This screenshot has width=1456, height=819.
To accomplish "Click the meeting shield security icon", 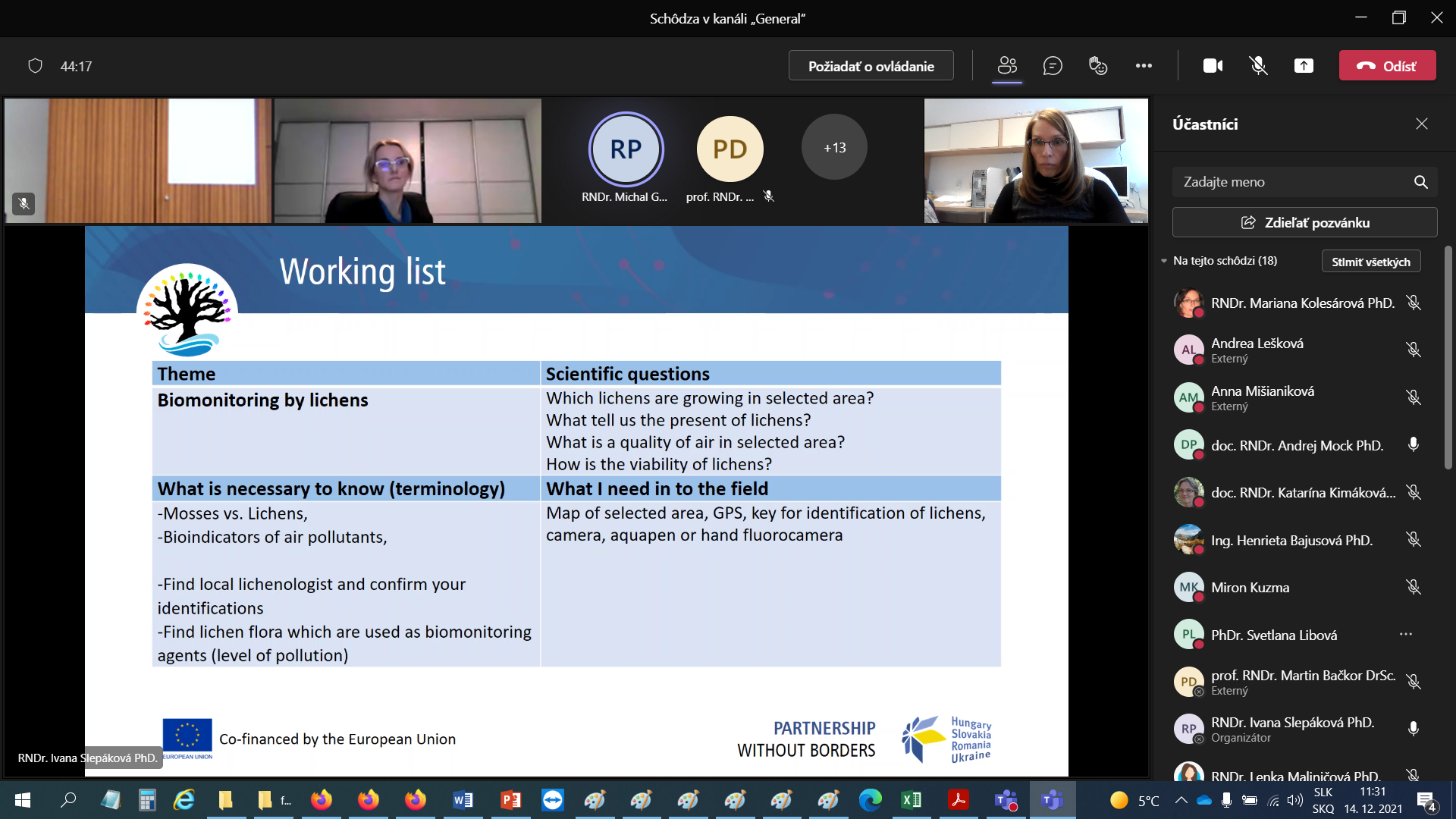I will pos(35,66).
